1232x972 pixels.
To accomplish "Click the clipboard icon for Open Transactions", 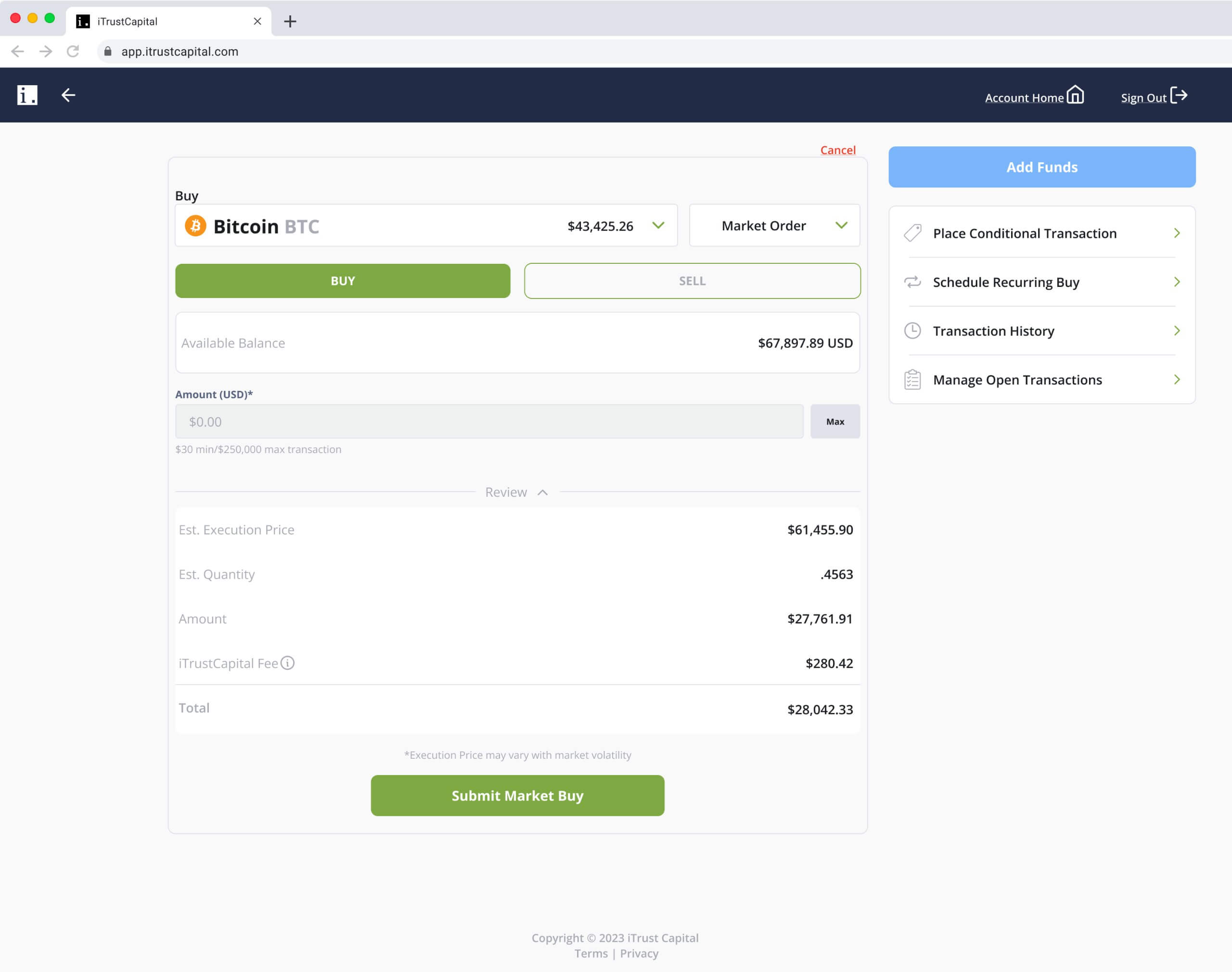I will 912,379.
